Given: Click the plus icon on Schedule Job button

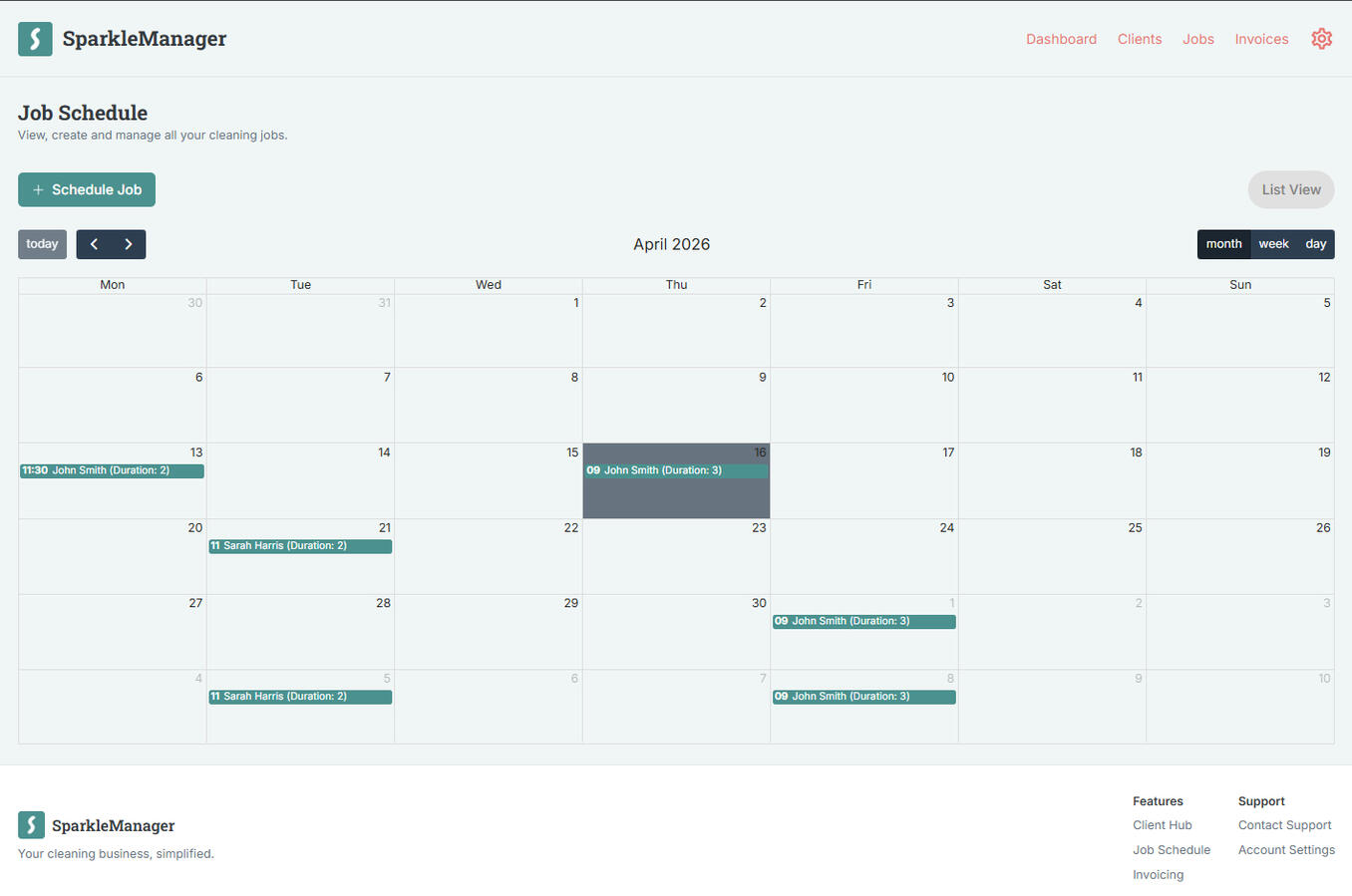Looking at the screenshot, I should point(38,189).
